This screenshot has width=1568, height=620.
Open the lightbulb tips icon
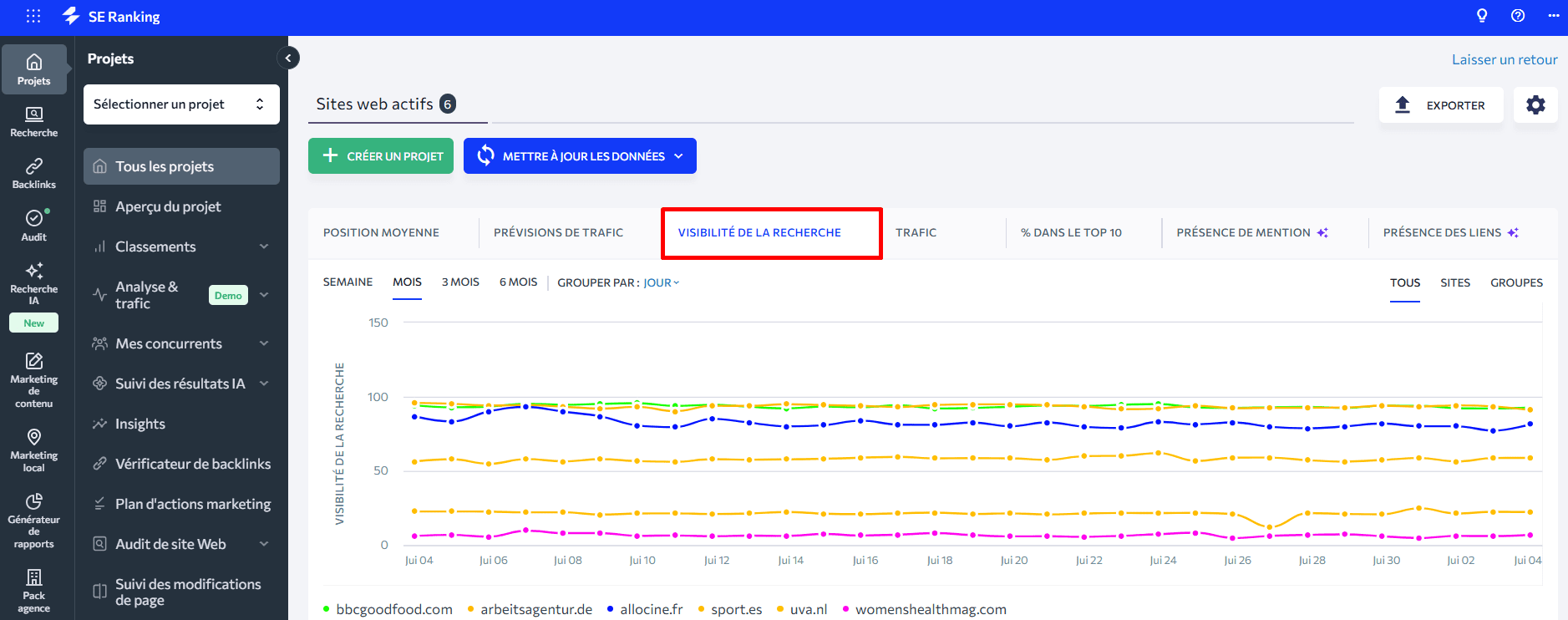coord(1482,16)
